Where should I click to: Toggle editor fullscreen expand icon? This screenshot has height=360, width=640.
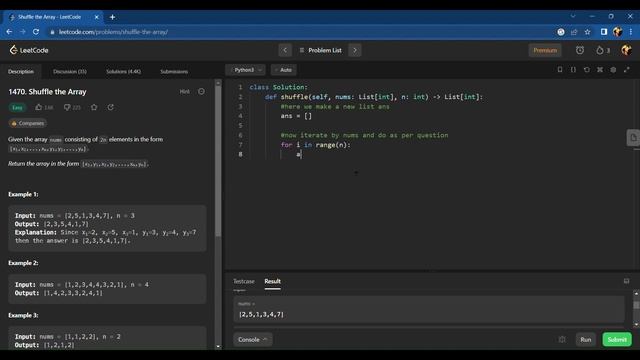coord(627,70)
